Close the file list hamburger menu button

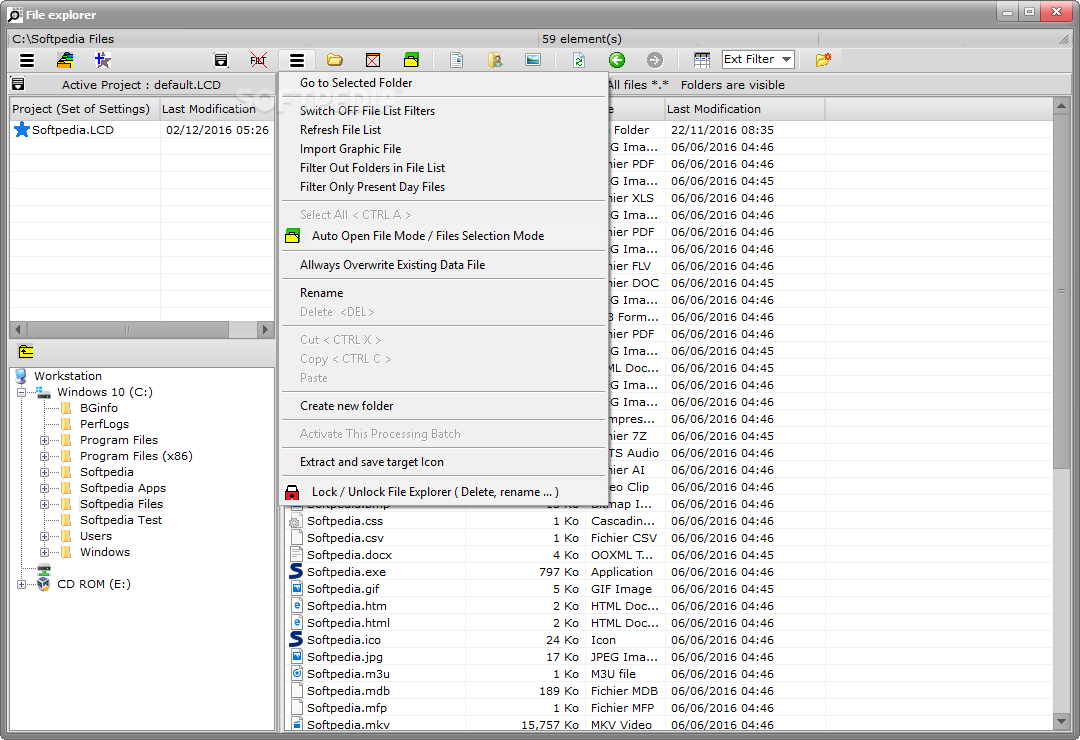tap(297, 60)
